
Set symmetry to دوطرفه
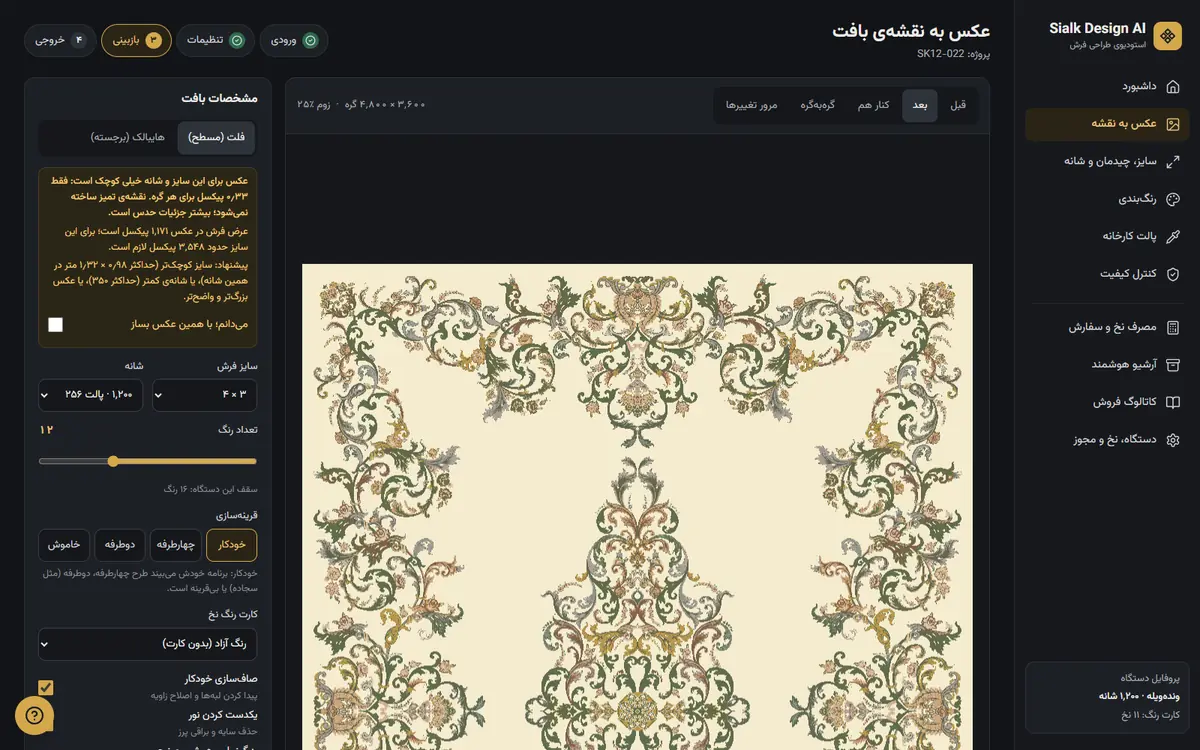pos(120,545)
